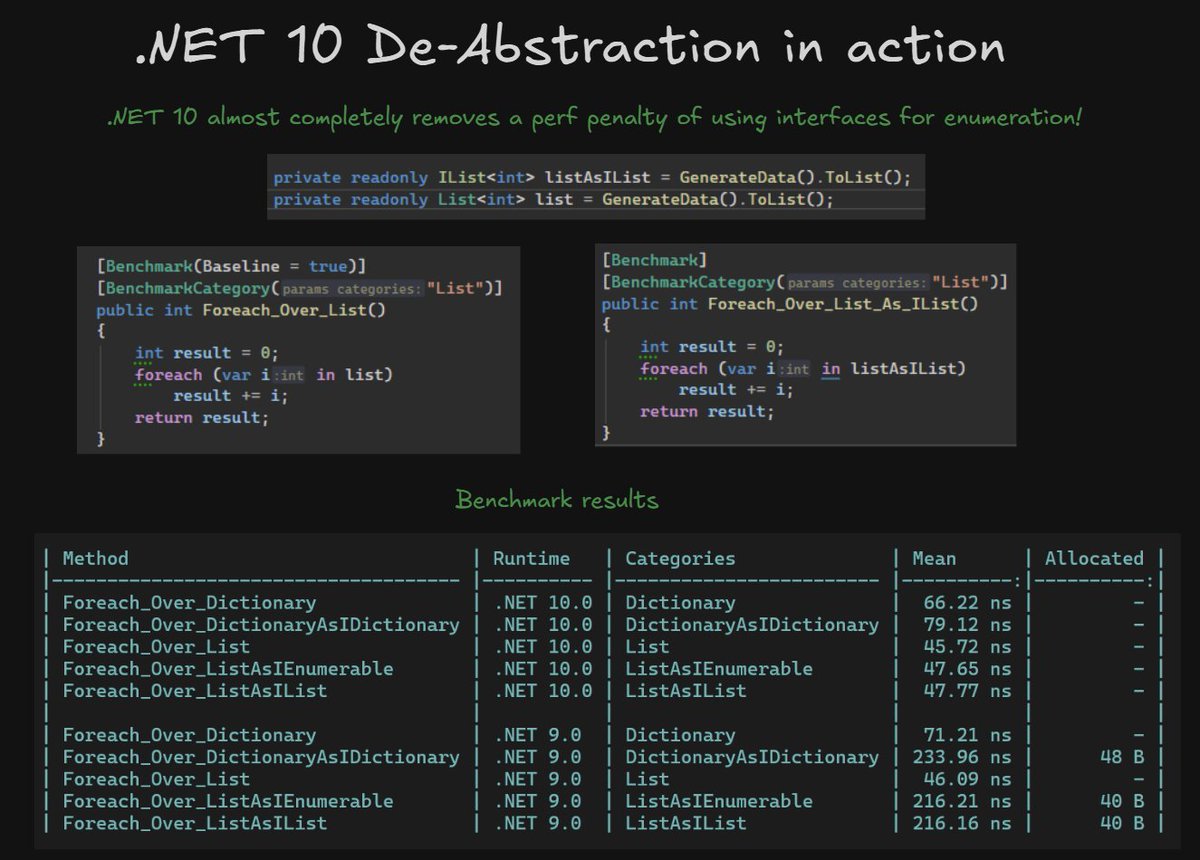
Task: Click "Foreach_Over_List" in the 46.09 ns row
Action: [156, 779]
